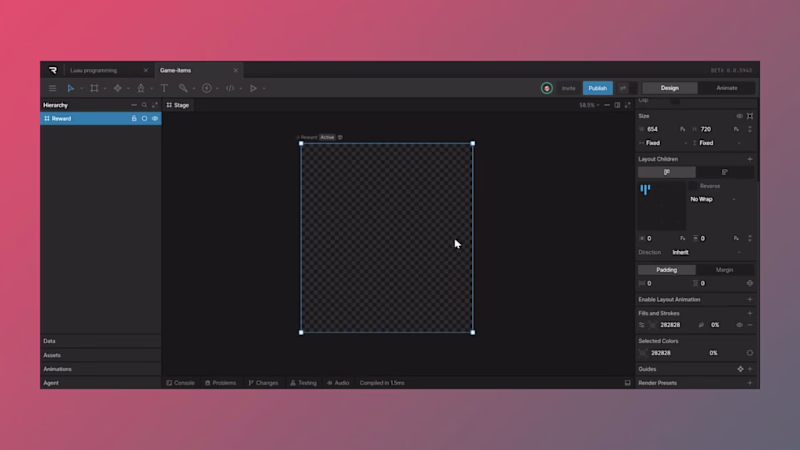Open the hamburger menu in the toolbar
This screenshot has height=450, width=800.
53,88
